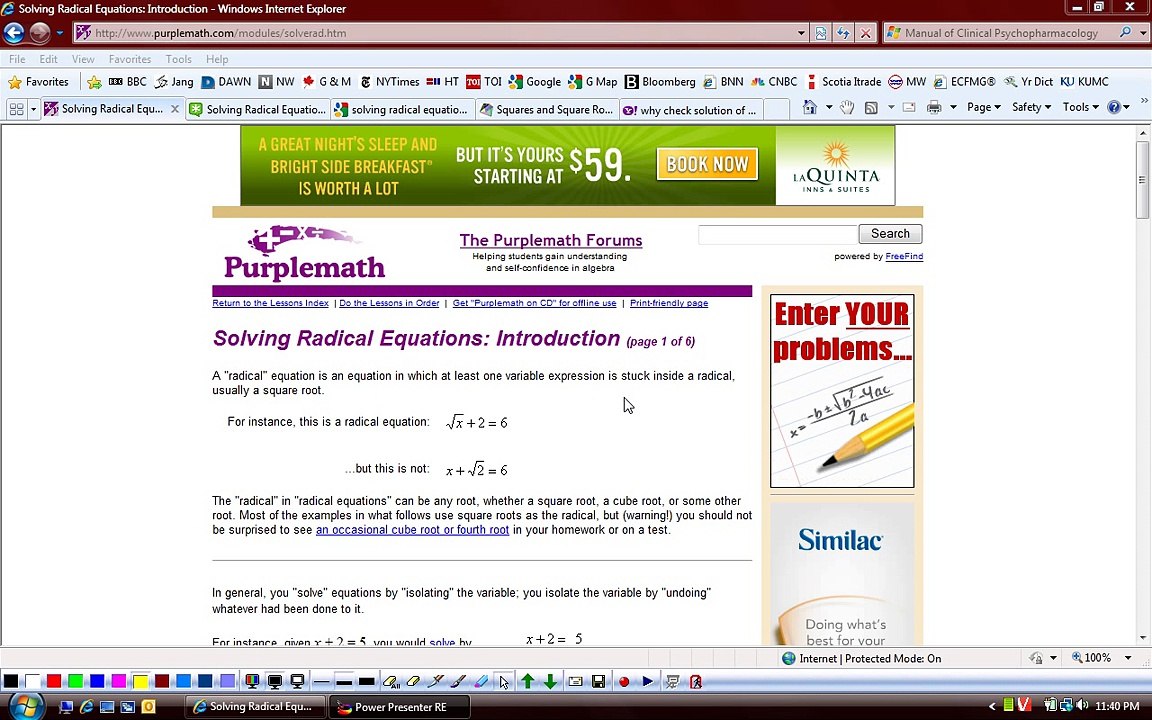
Task: Open the address bar history dropdown
Action: tap(801, 33)
